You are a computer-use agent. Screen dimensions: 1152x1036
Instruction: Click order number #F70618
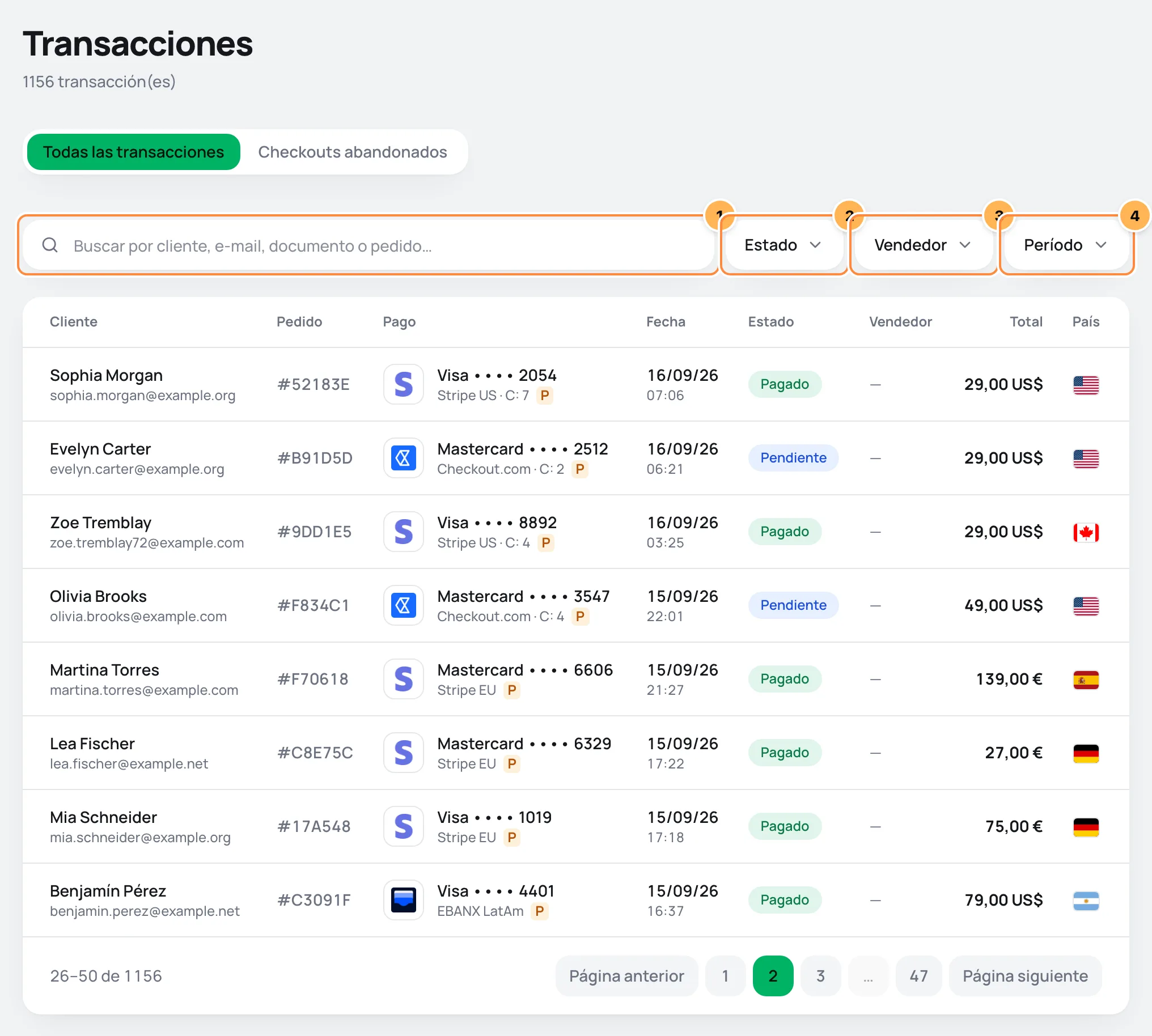(x=312, y=678)
